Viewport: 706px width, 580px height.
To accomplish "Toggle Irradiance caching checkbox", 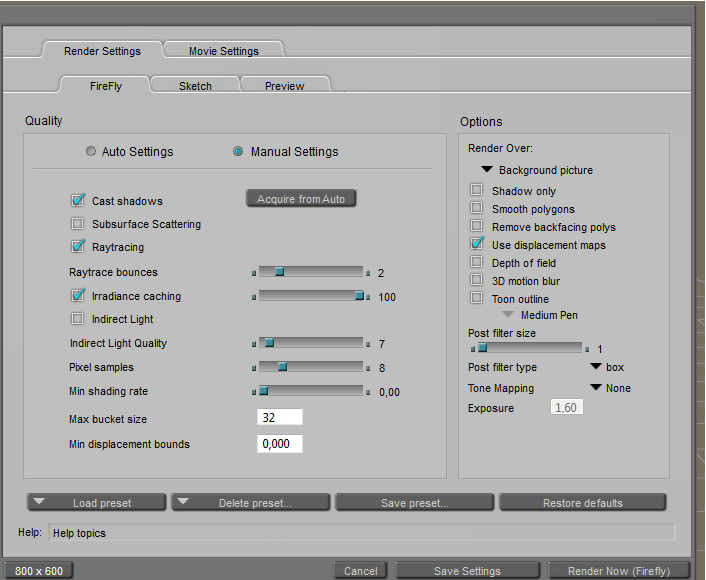I will tap(77, 295).
